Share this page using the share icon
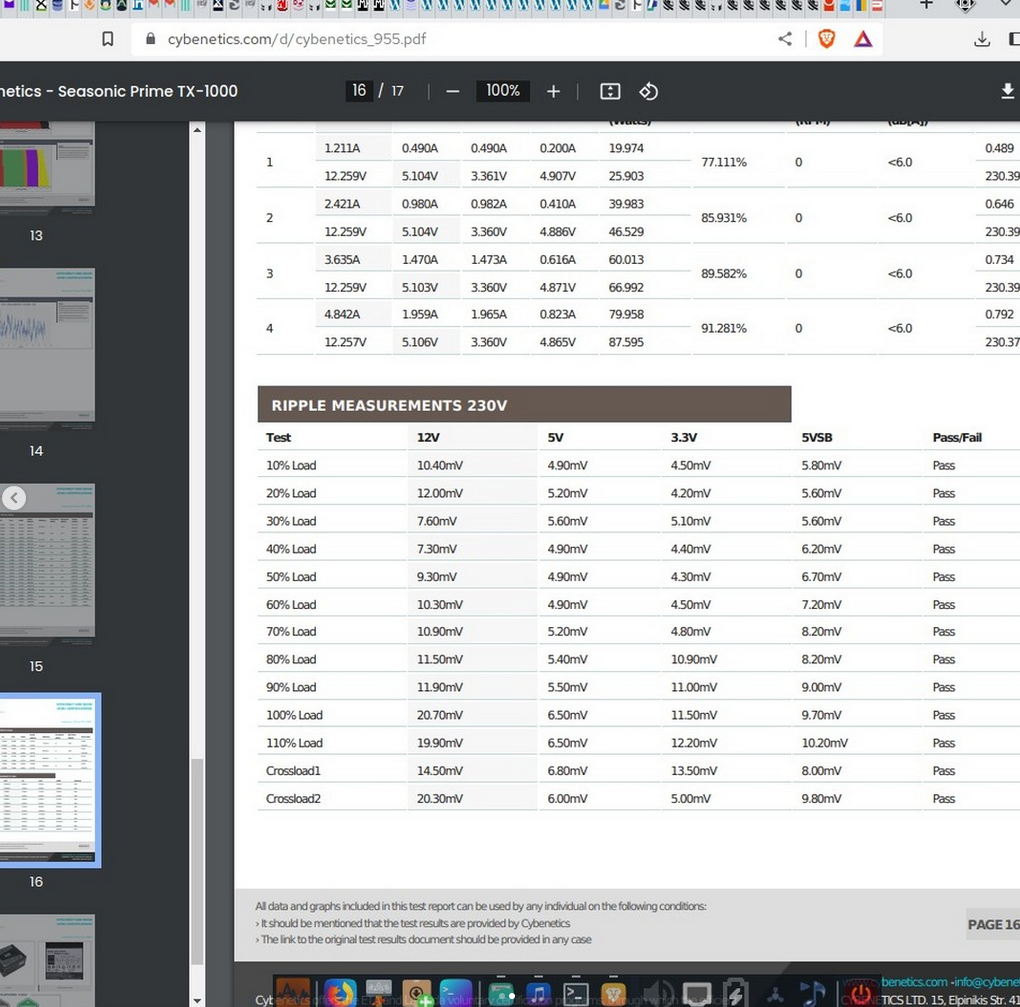Screen dimensions: 1020x1007 click(x=785, y=39)
